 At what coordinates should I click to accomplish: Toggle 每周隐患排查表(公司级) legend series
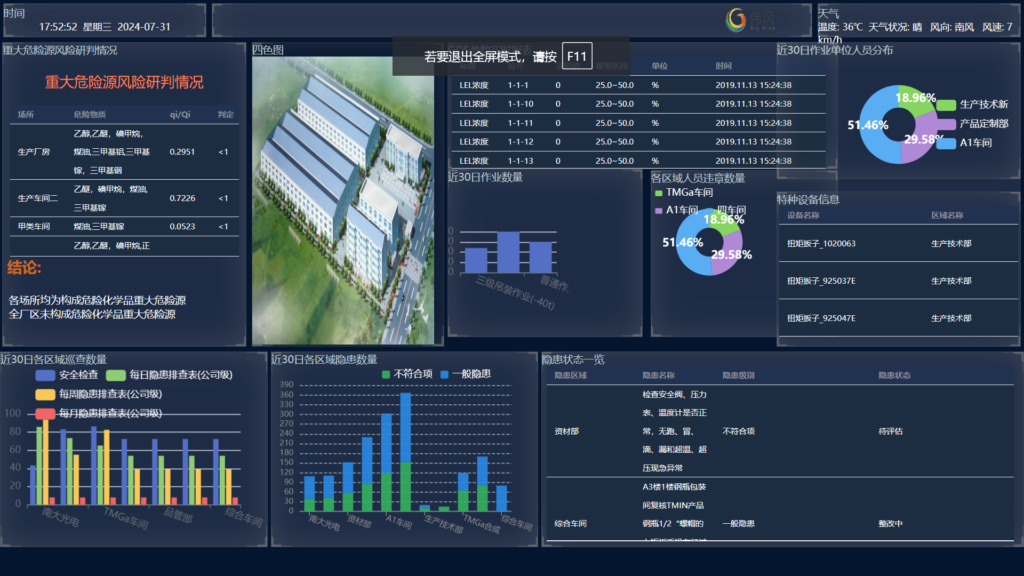pyautogui.click(x=99, y=394)
